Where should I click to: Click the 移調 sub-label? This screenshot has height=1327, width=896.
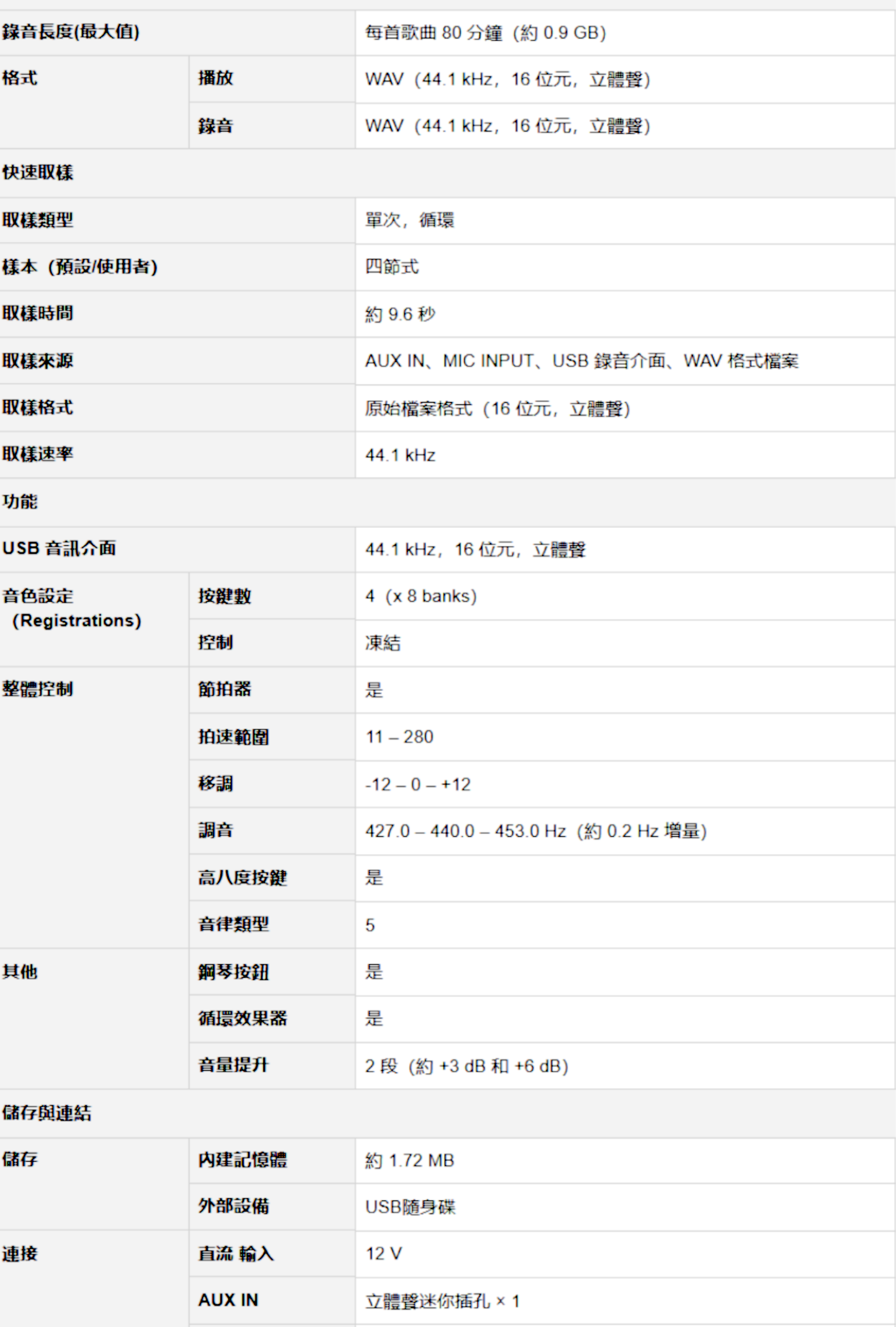216,783
